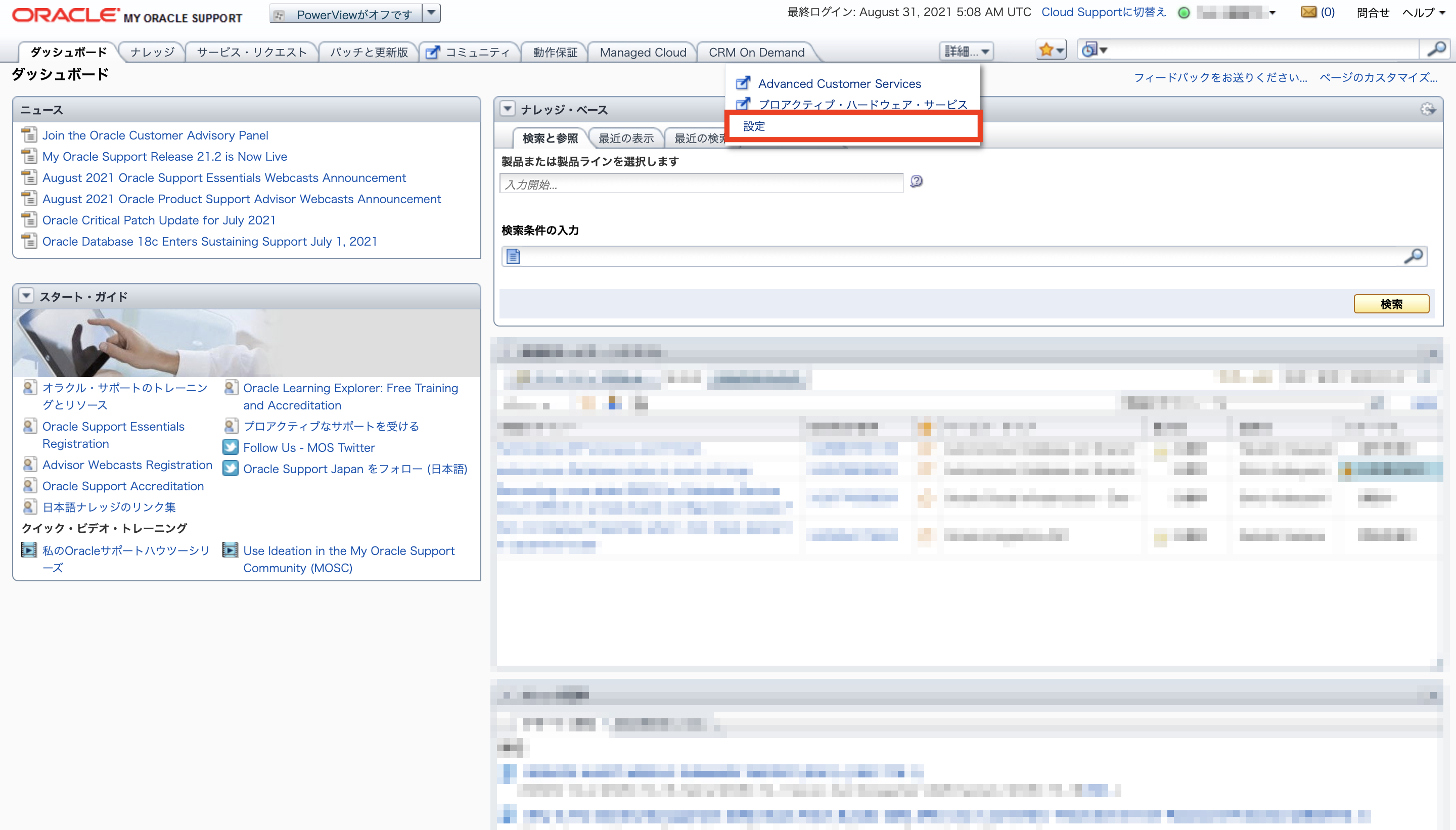Click magnifier icon in search criteria field
The image size is (1456, 830).
pyautogui.click(x=1413, y=256)
